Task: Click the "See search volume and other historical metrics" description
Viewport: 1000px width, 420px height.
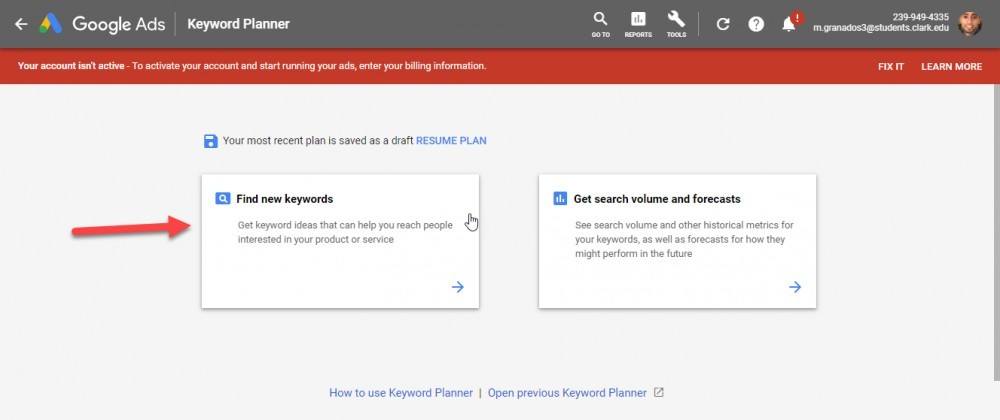Action: click(684, 239)
